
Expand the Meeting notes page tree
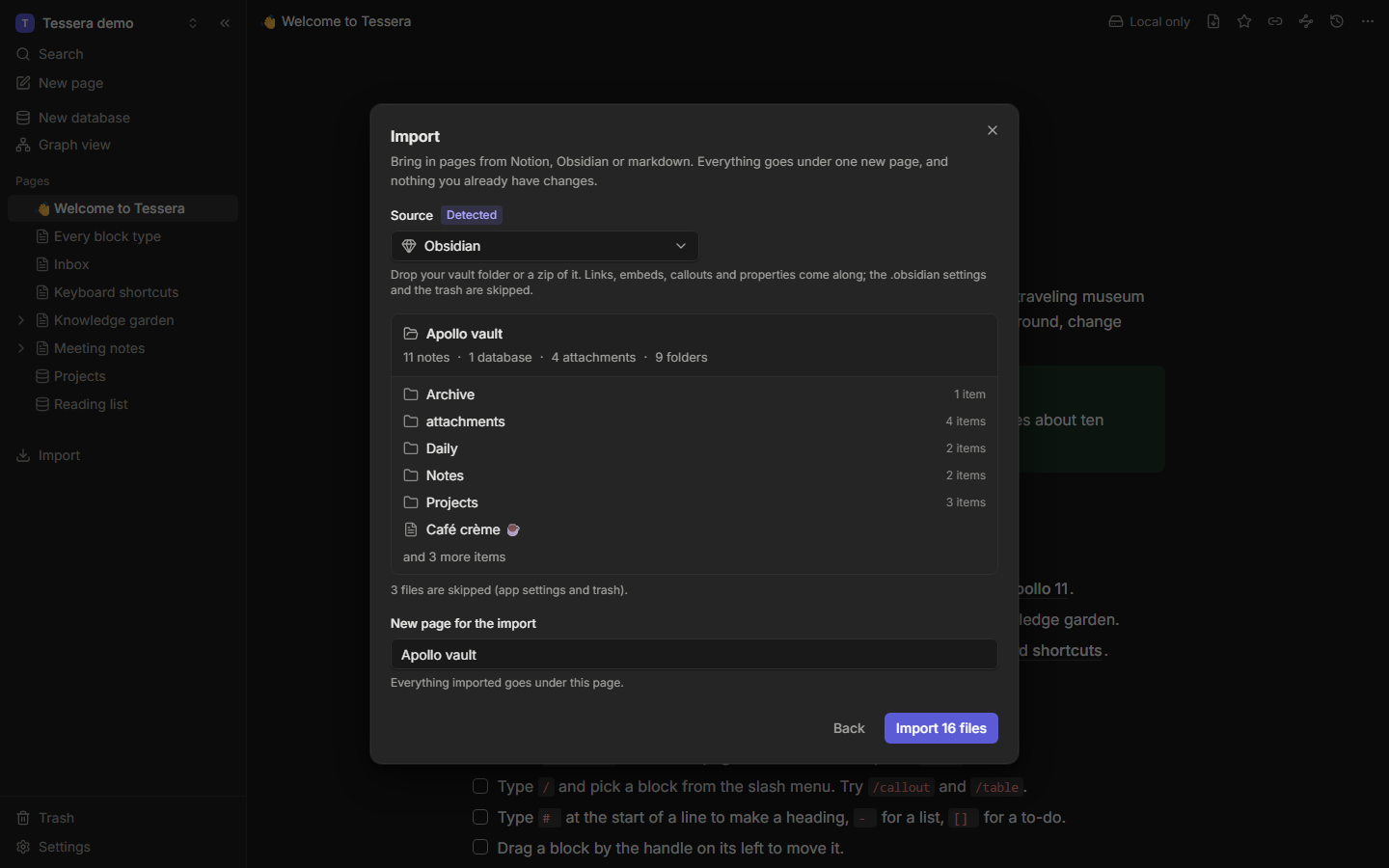tap(21, 348)
